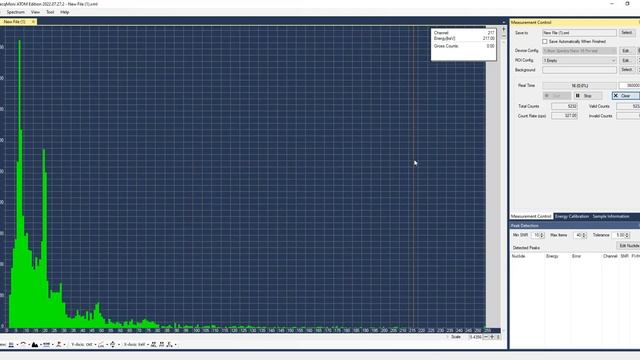Image resolution: width=640 pixels, height=360 pixels.
Task: Open the Y-Axis scale dropdown
Action: pyautogui.click(x=83, y=345)
